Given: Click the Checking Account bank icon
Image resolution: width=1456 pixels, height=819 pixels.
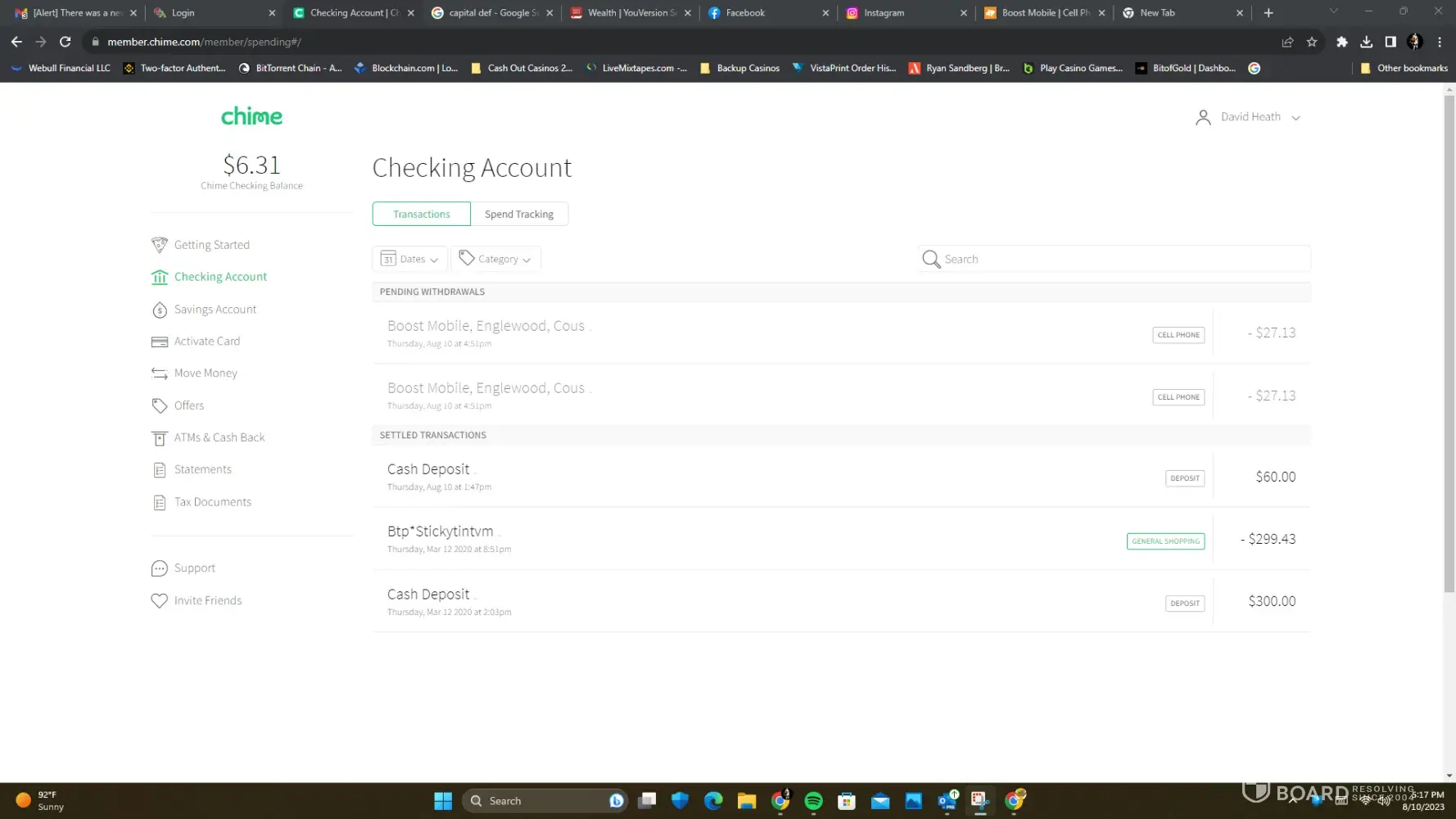Looking at the screenshot, I should pyautogui.click(x=160, y=277).
